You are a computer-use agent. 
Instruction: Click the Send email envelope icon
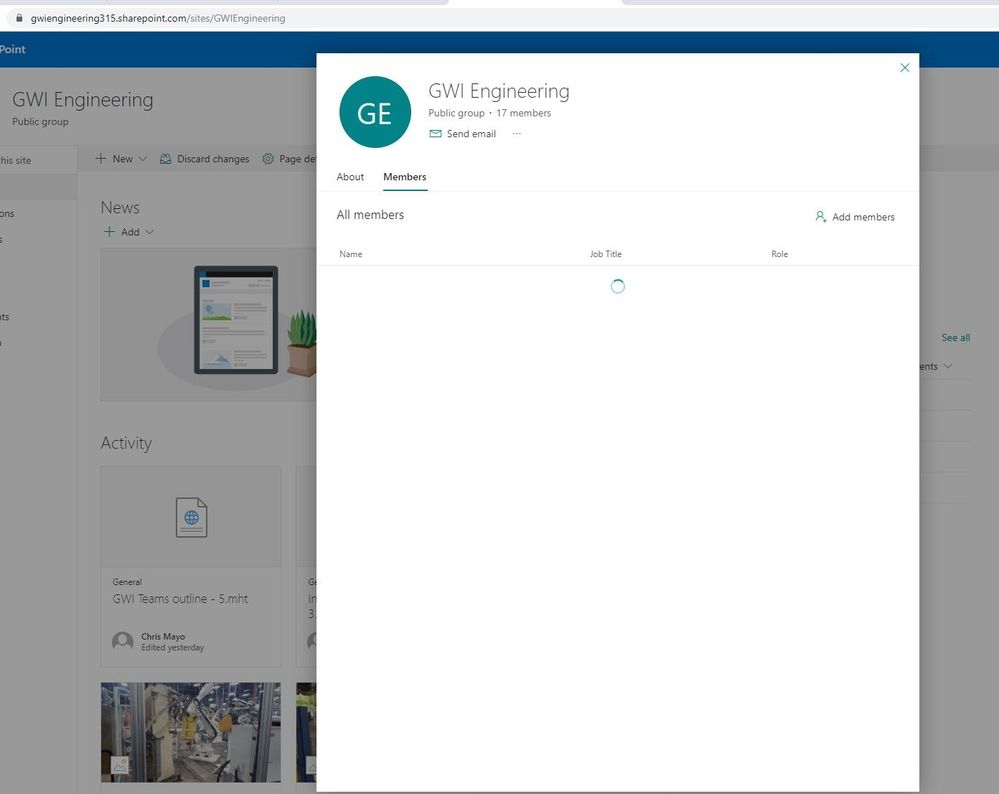[x=435, y=134]
